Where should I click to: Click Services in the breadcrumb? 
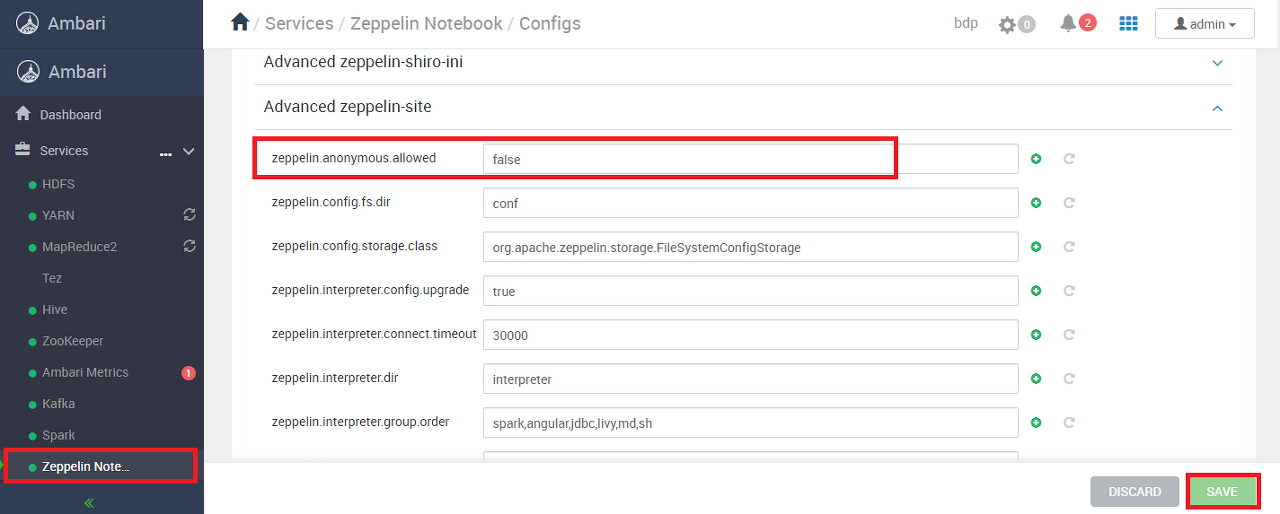[x=300, y=23]
